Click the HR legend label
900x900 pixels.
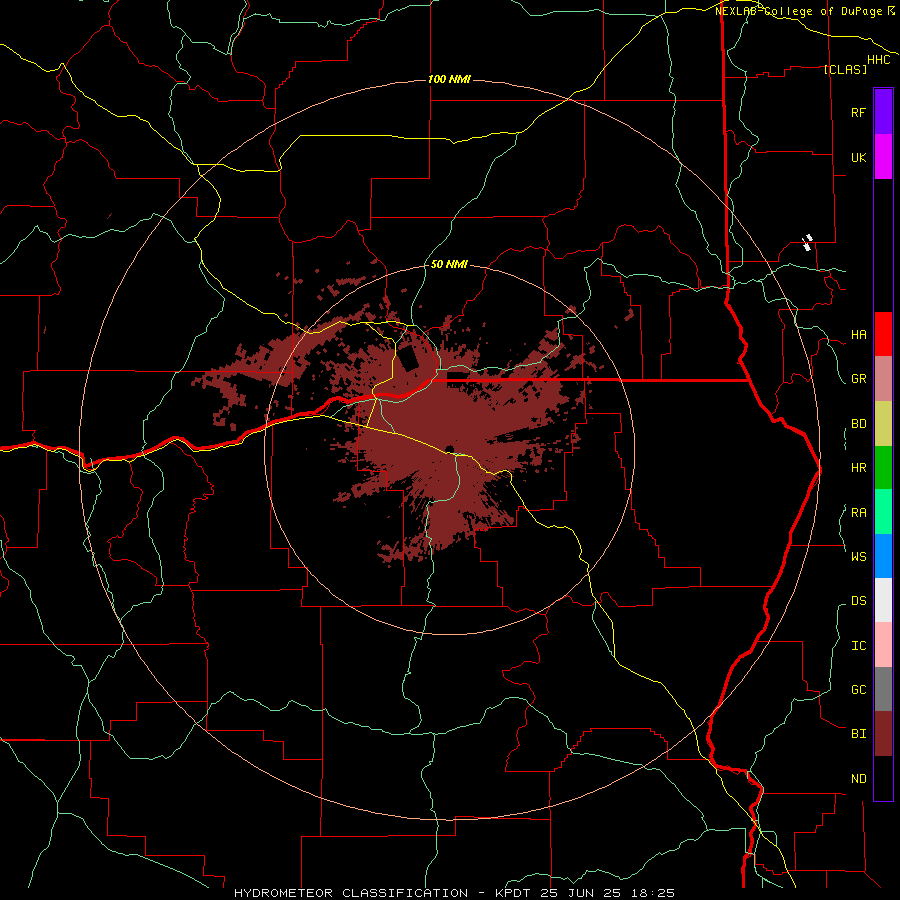pos(858,468)
